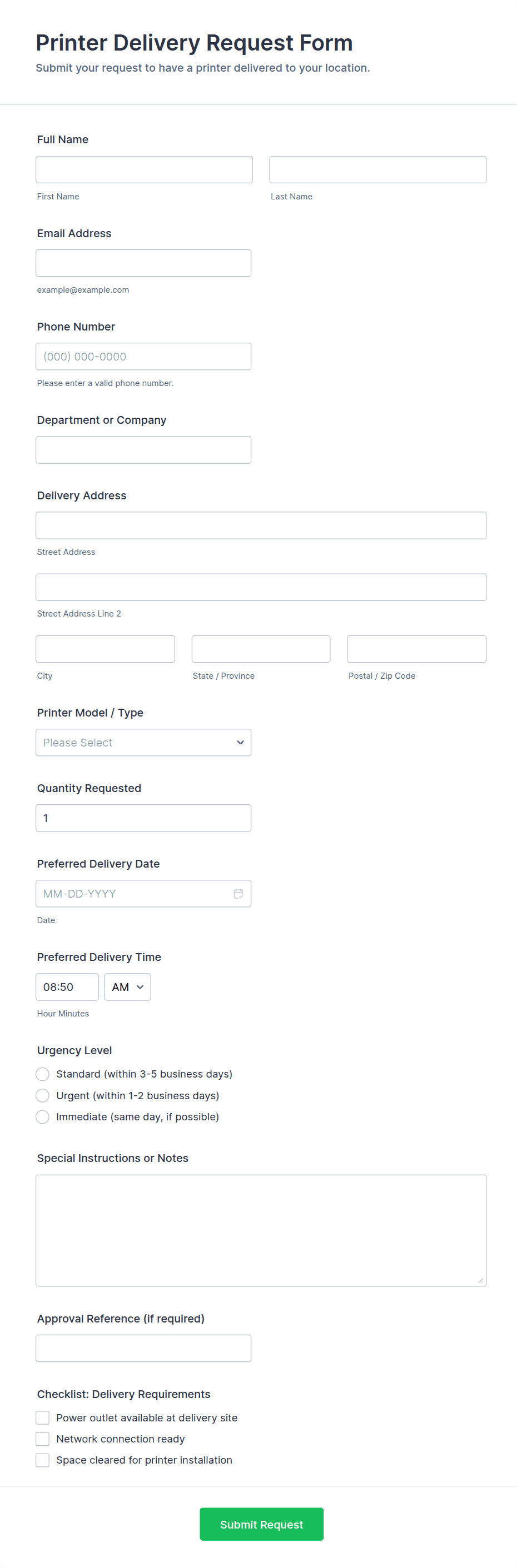The height and width of the screenshot is (1568, 517).
Task: Click the calendar icon in date field
Action: (238, 894)
